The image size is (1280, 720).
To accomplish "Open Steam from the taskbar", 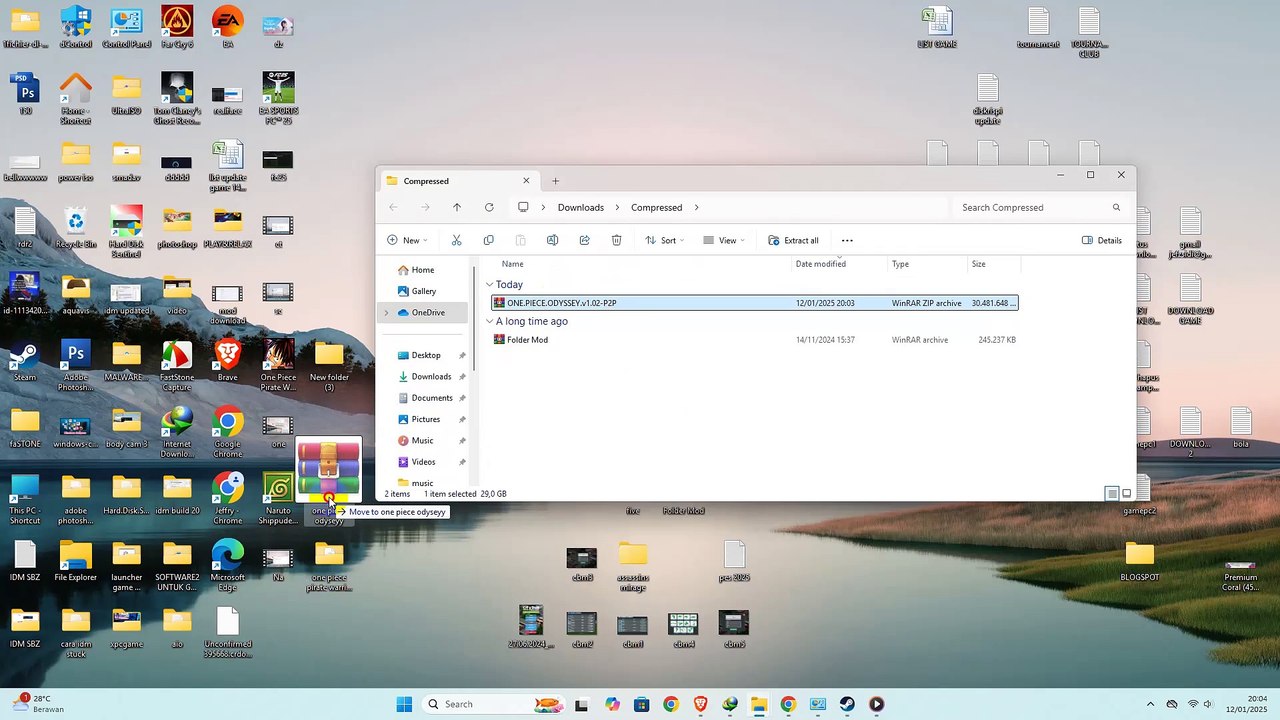I will pos(847,704).
